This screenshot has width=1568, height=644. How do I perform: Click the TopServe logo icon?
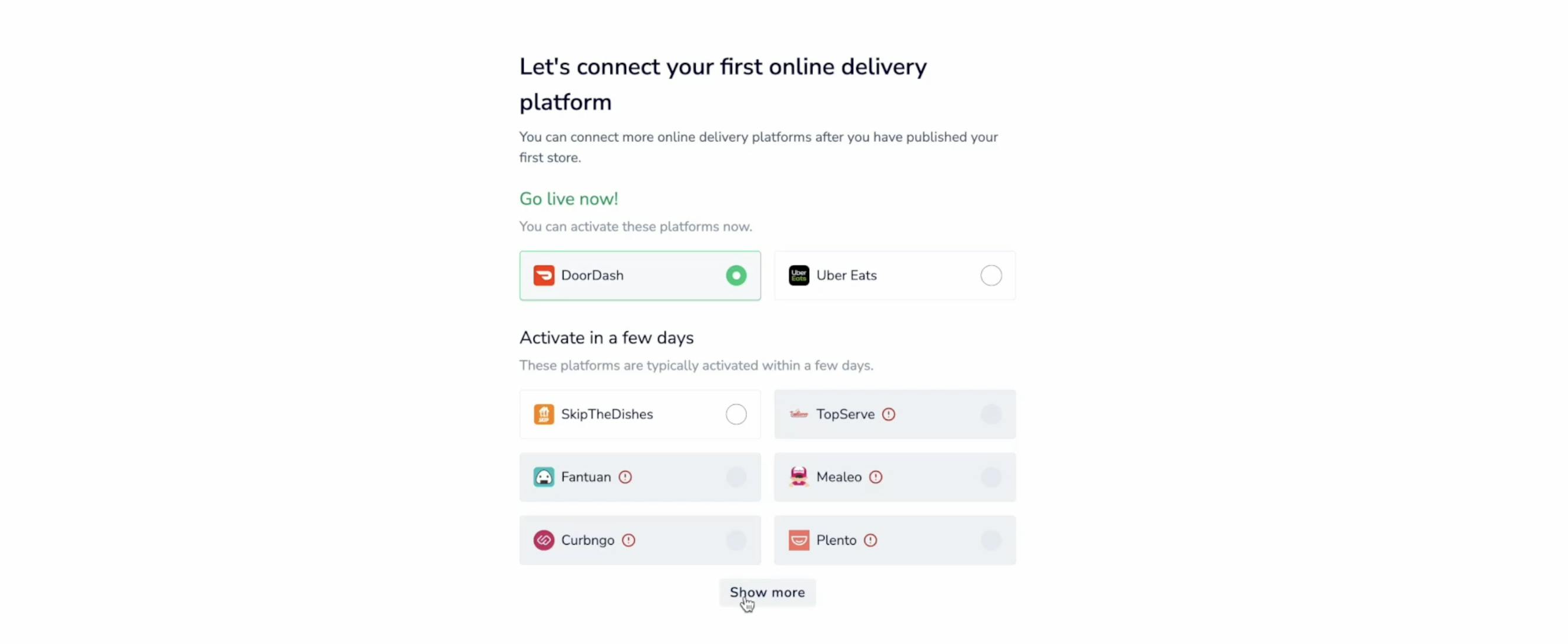click(798, 414)
